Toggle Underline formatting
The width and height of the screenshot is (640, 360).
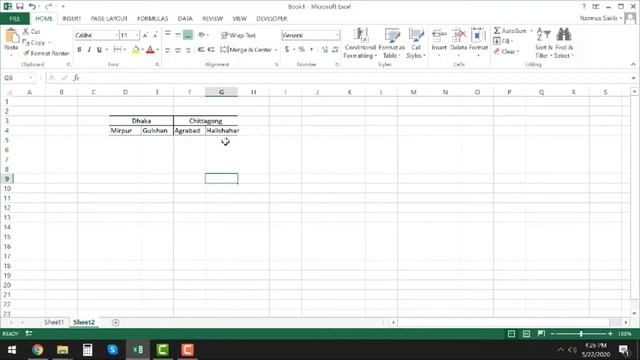(x=99, y=49)
